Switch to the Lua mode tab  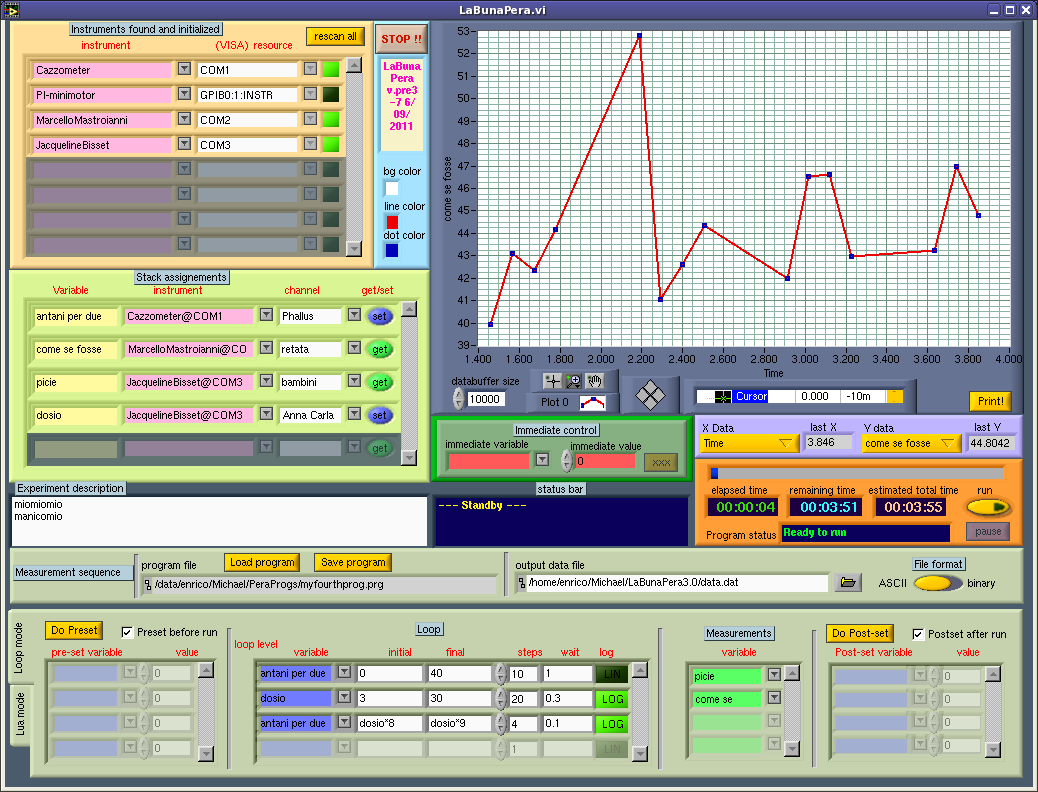click(x=21, y=712)
